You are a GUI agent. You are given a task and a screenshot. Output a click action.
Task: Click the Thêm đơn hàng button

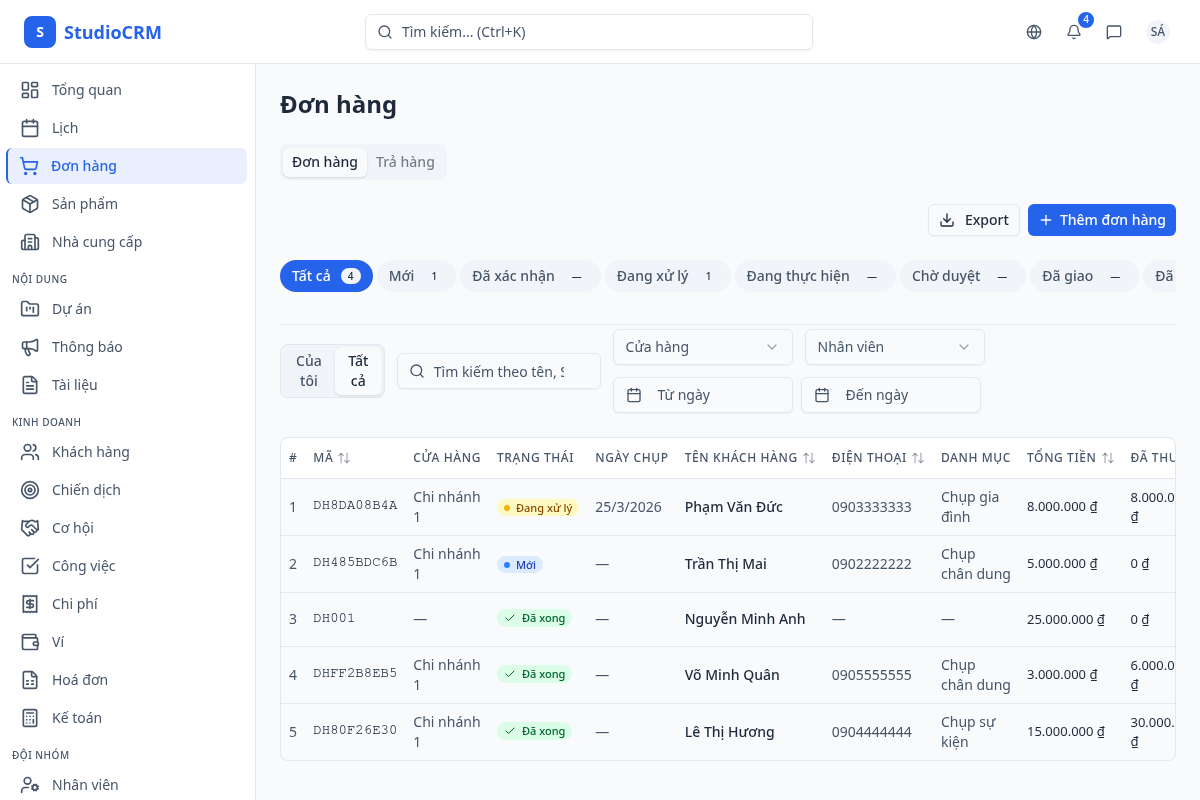tap(1101, 219)
